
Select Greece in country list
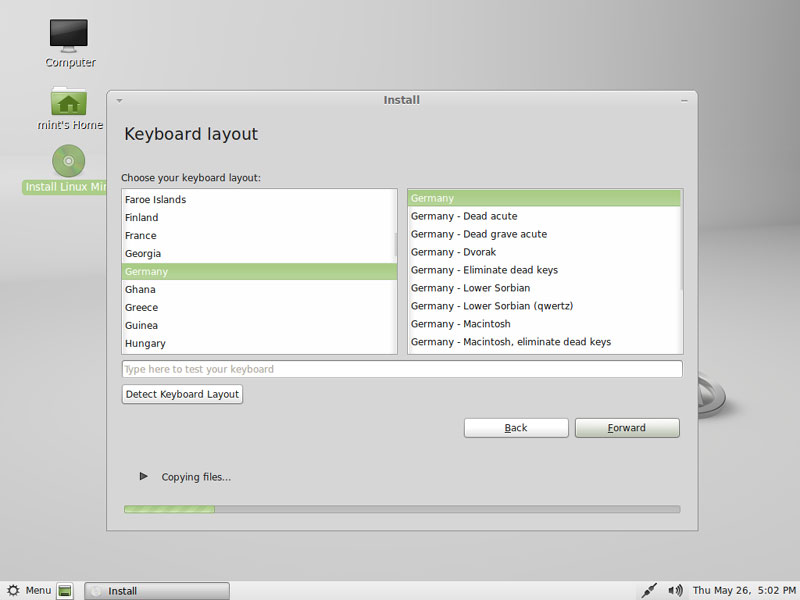[x=259, y=307]
